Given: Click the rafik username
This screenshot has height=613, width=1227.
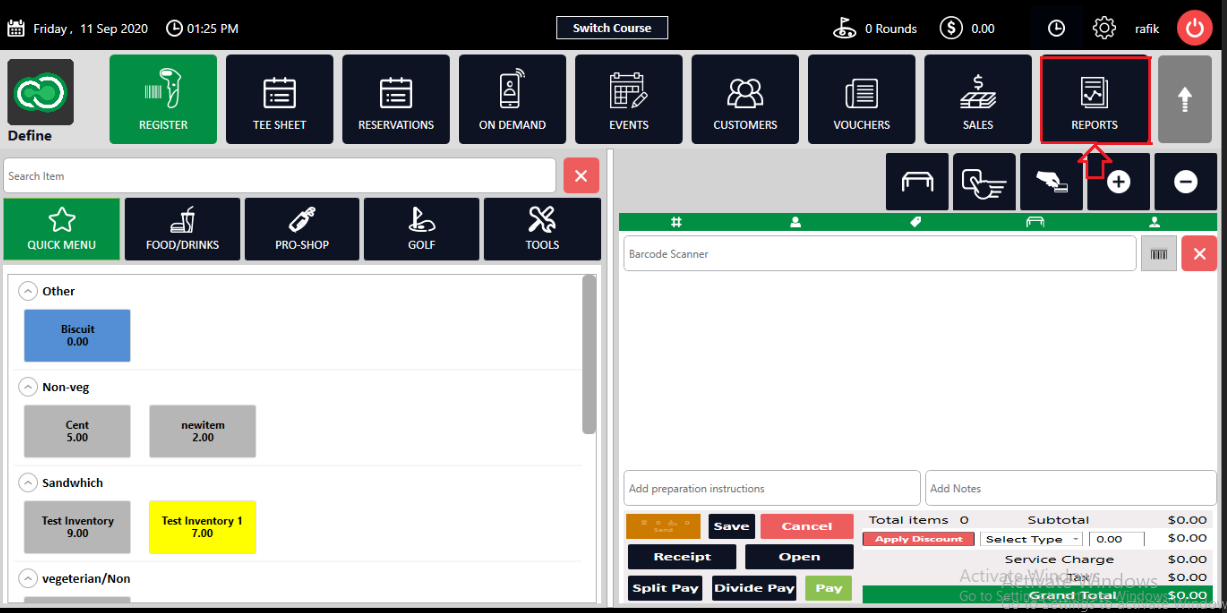Looking at the screenshot, I should pyautogui.click(x=1147, y=28).
